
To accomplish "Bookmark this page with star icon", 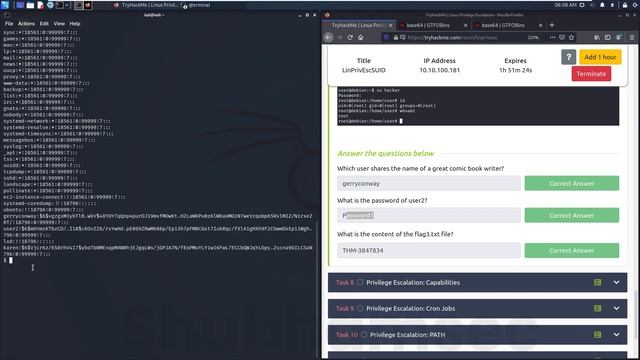I will click(x=571, y=37).
